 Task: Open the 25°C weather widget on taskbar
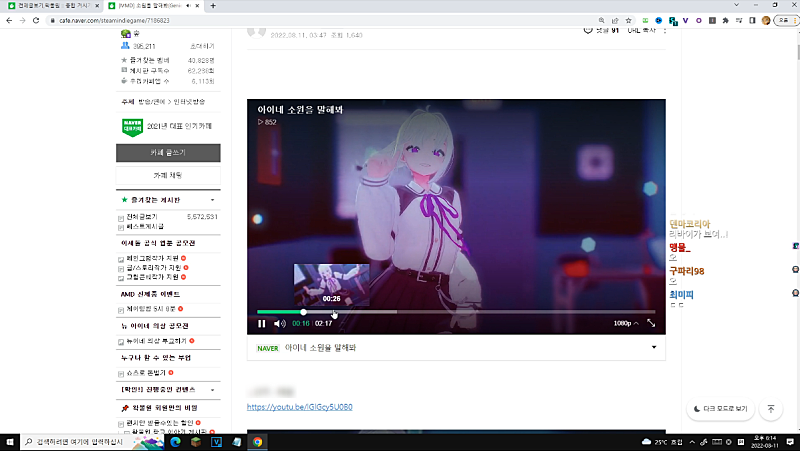click(662, 442)
